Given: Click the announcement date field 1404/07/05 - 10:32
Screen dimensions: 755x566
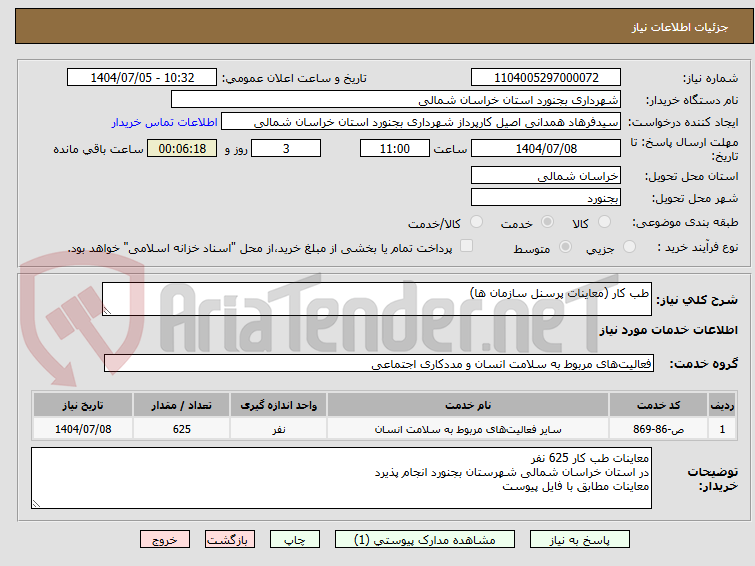Looking at the screenshot, I should (x=142, y=78).
